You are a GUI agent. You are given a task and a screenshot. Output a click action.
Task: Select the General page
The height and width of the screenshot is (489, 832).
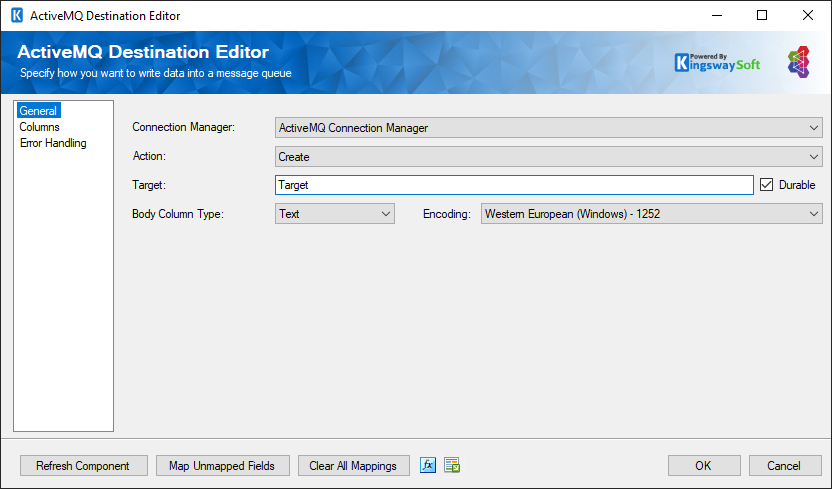pos(38,111)
